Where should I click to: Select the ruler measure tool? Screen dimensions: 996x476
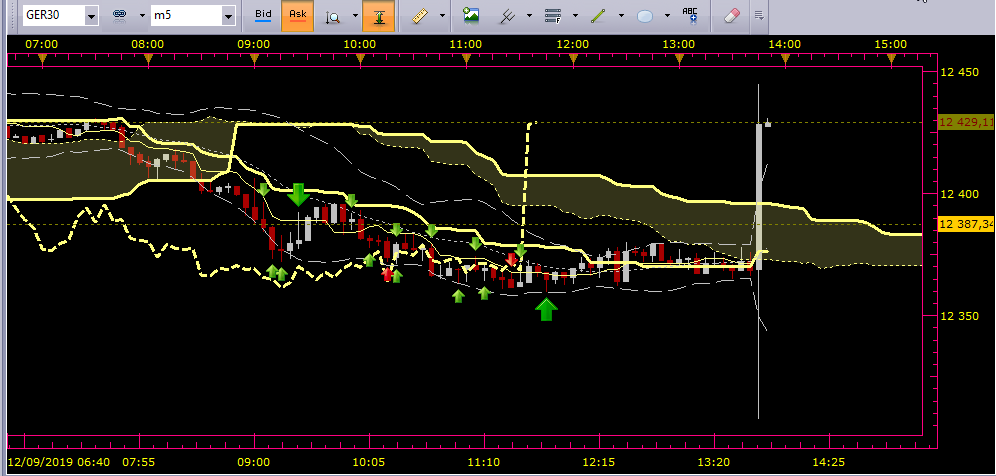(419, 17)
